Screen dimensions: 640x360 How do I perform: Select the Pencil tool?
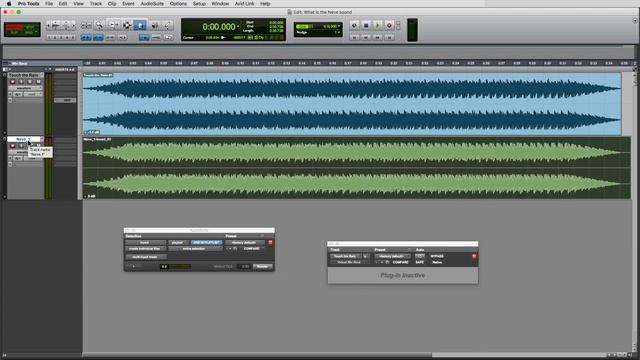tap(167, 25)
